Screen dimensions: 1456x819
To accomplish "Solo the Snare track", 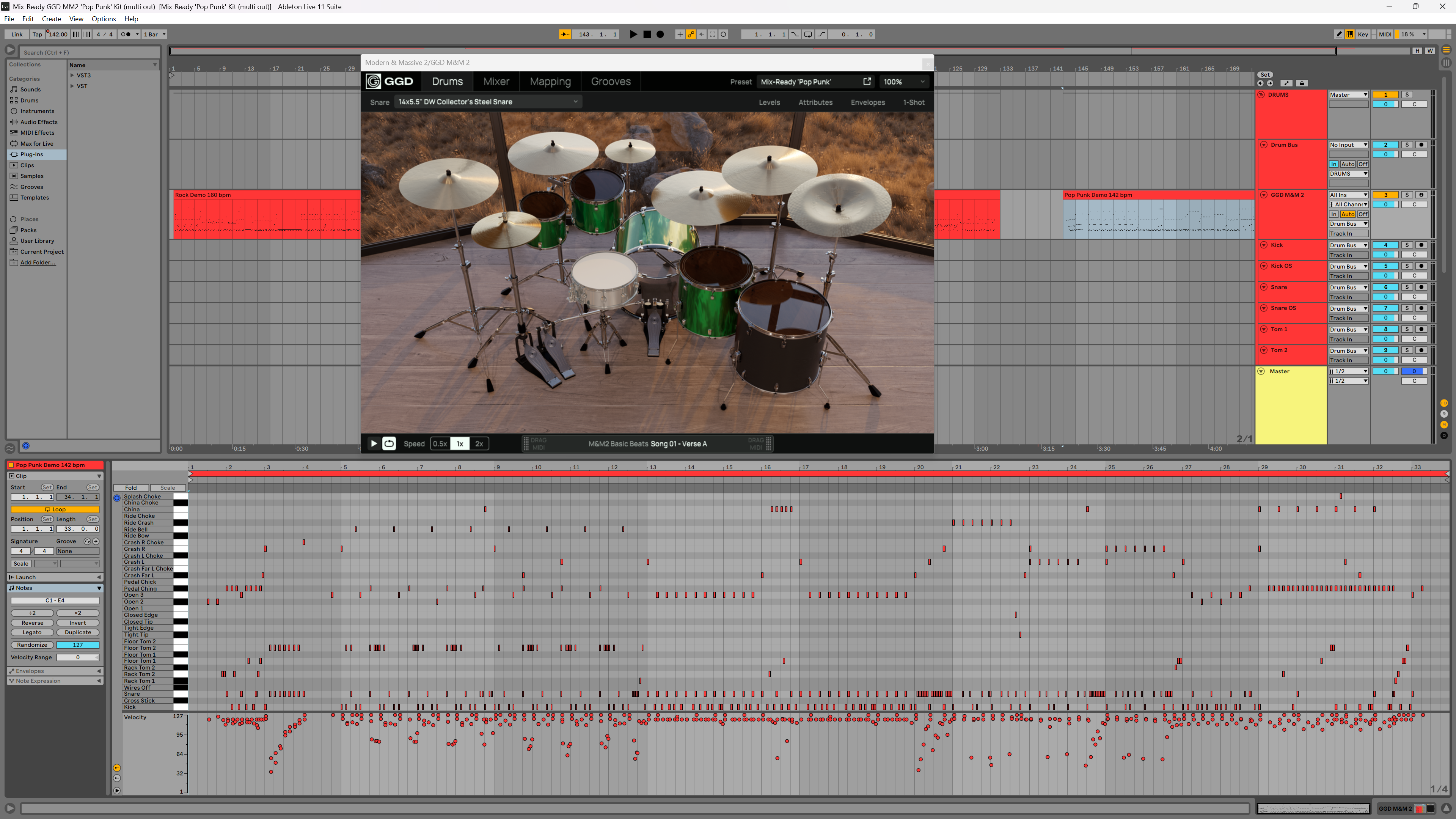I will [1407, 287].
